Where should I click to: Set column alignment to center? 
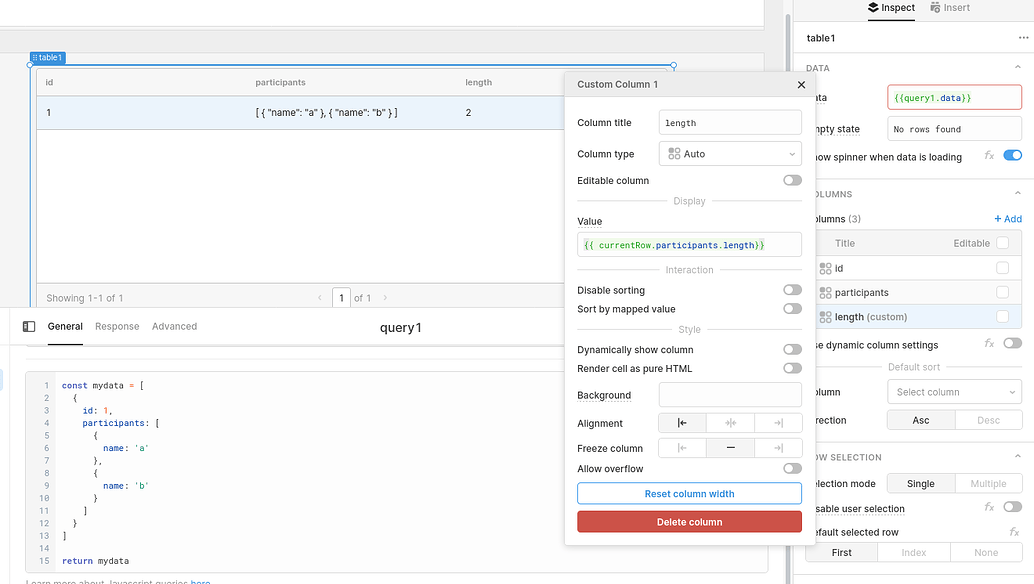[730, 422]
